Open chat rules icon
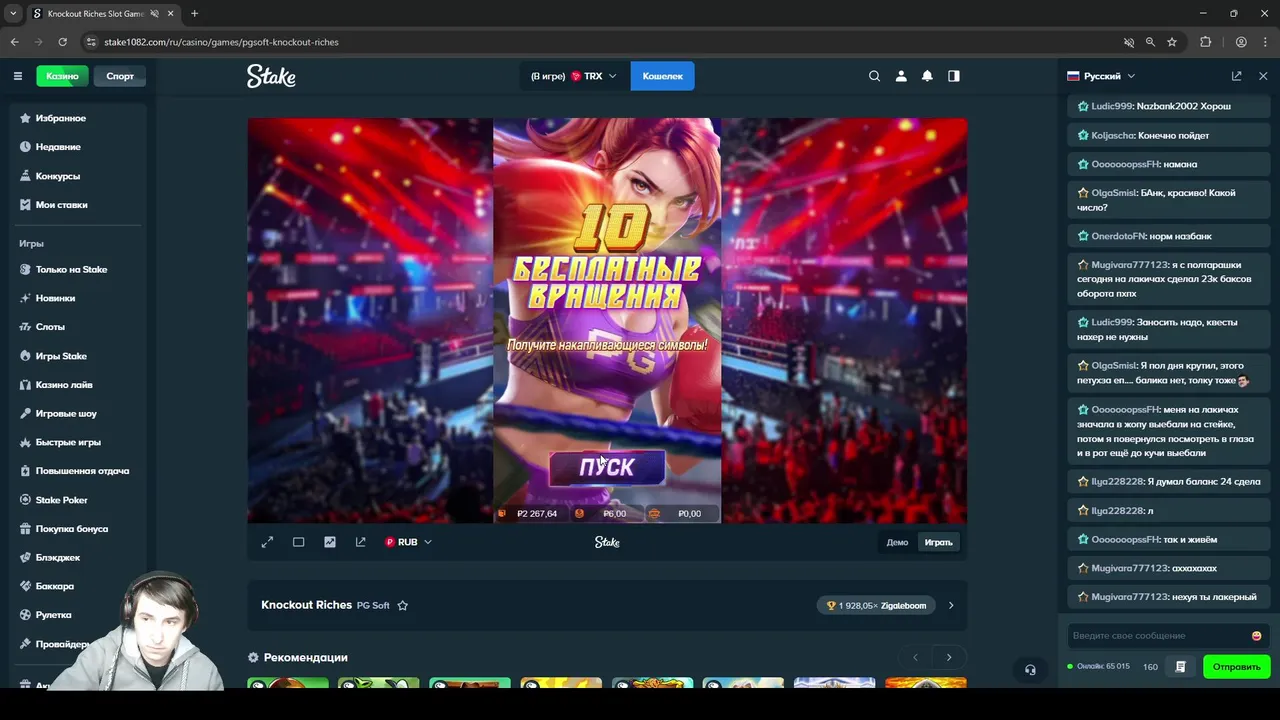This screenshot has width=1280, height=720. click(1180, 667)
